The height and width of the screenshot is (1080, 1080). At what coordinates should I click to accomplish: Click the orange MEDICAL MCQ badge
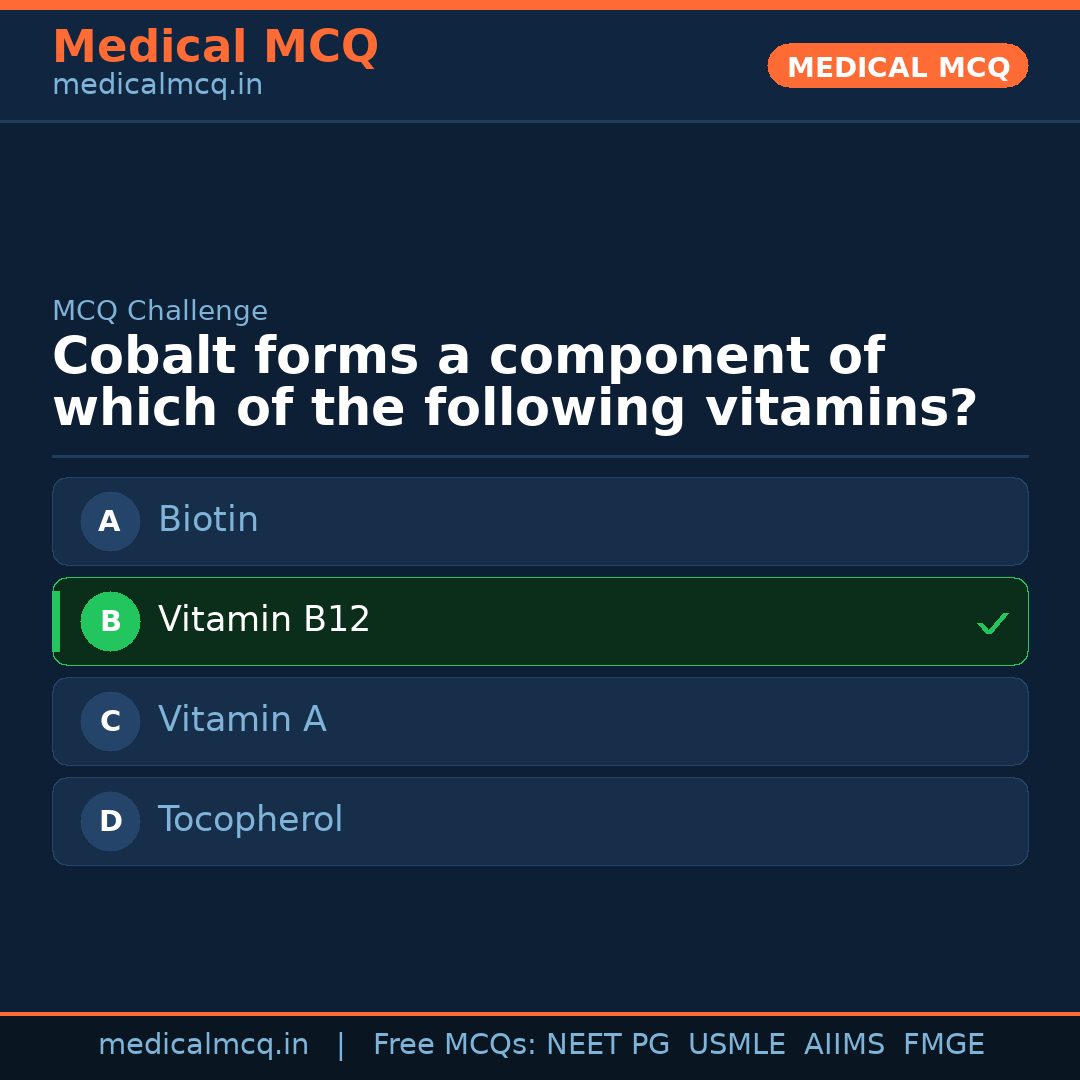(x=897, y=66)
